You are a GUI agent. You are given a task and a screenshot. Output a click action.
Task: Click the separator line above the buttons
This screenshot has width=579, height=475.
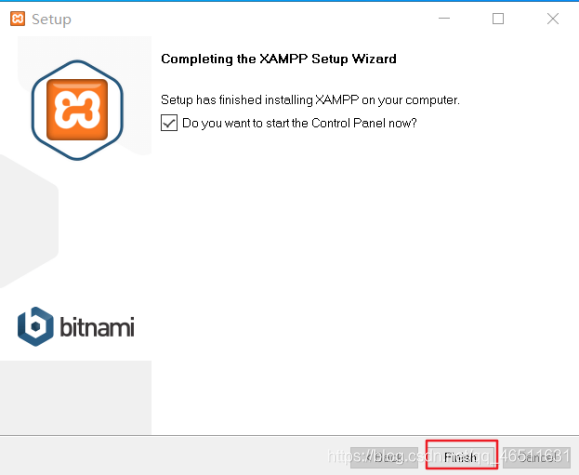pos(290,435)
